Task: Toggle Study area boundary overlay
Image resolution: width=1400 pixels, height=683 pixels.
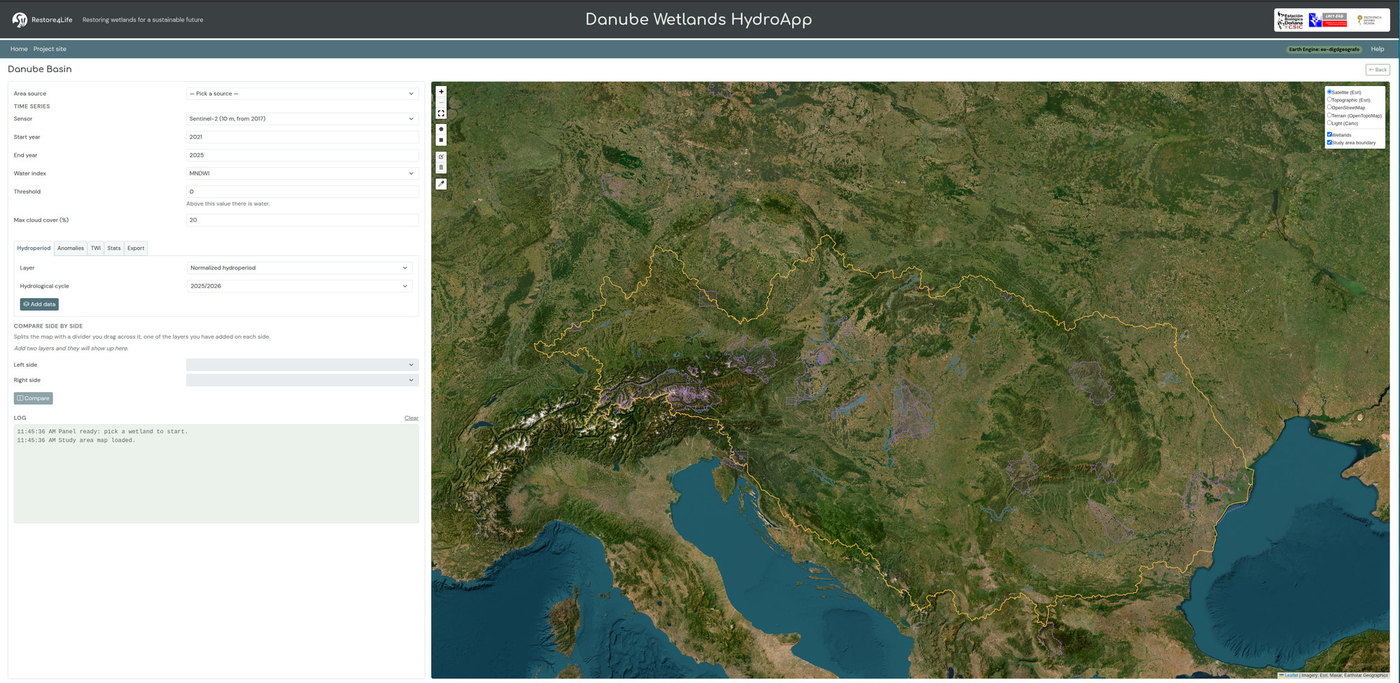Action: click(1329, 142)
